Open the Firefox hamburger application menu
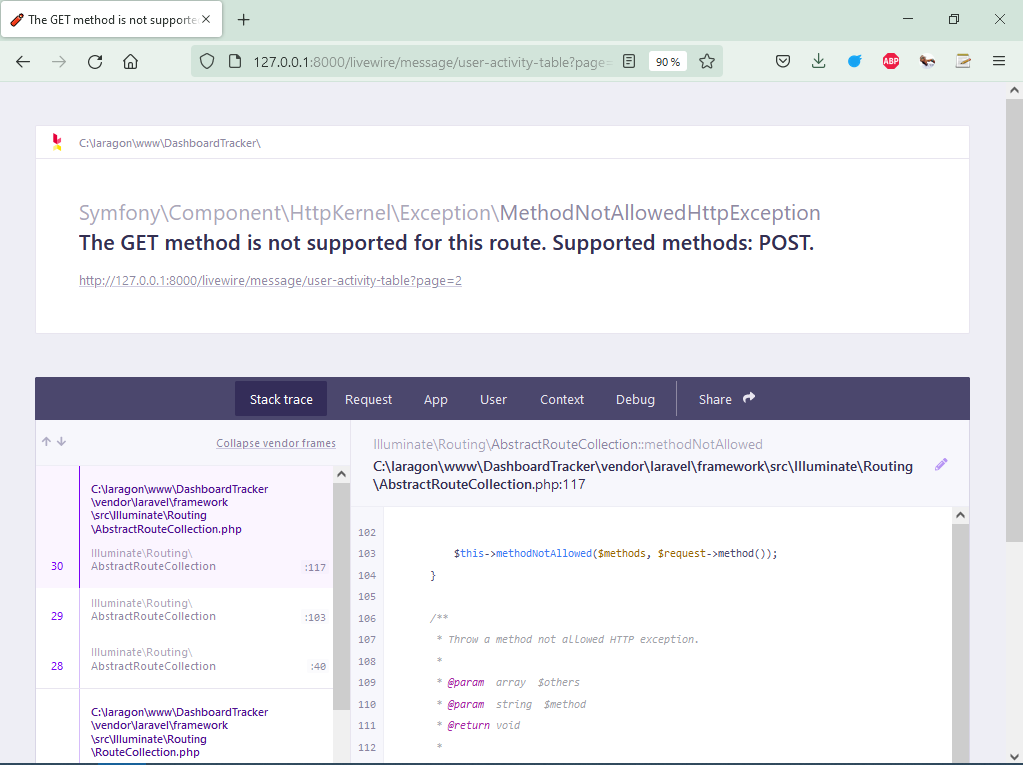Screen dimensions: 1023x765 tap(998, 62)
